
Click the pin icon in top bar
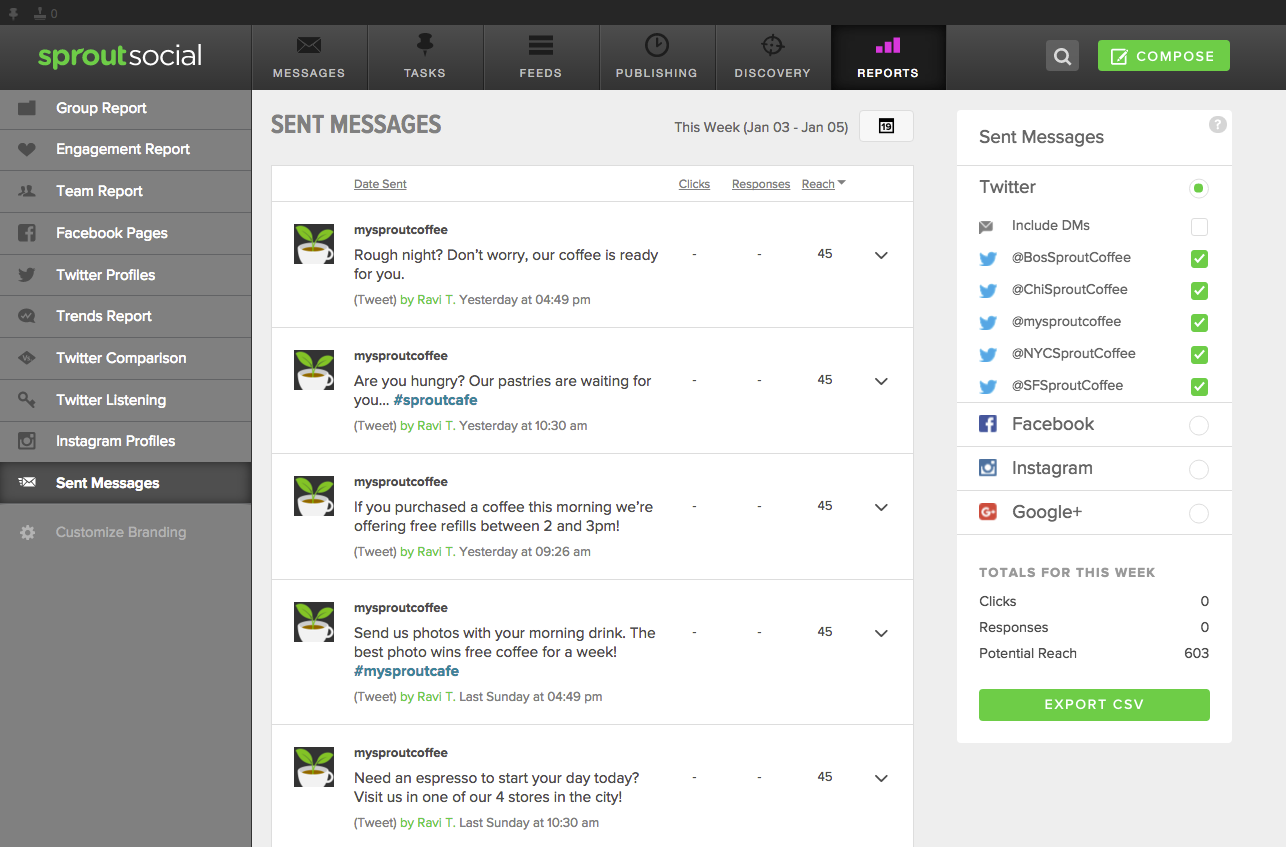coord(14,13)
